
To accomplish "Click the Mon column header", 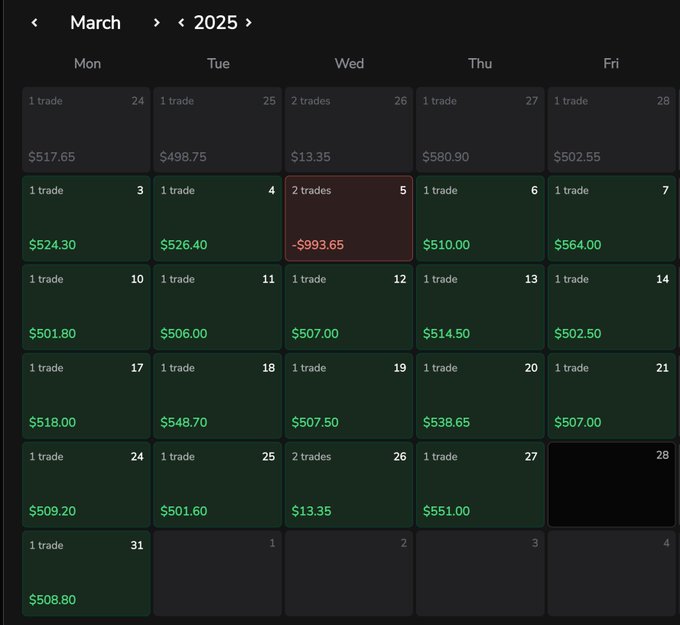I will tap(87, 64).
